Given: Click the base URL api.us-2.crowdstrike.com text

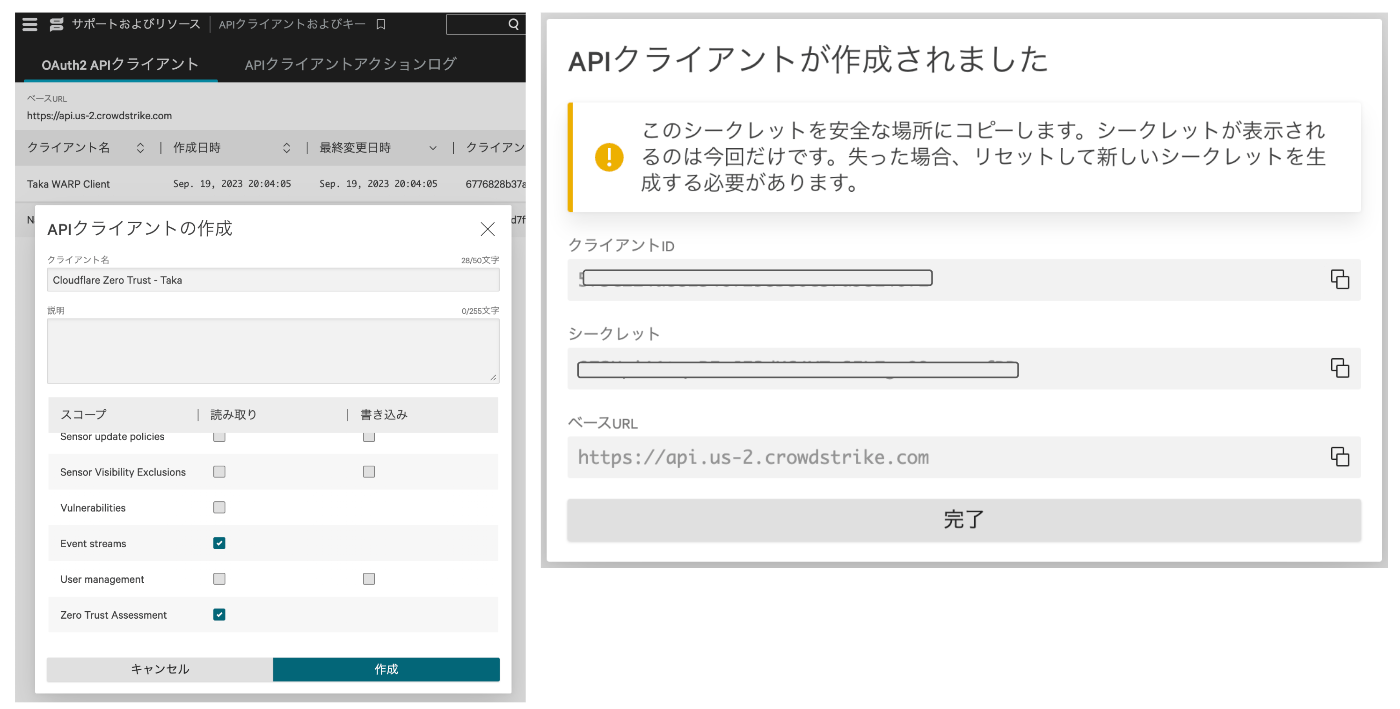Looking at the screenshot, I should 99,116.
